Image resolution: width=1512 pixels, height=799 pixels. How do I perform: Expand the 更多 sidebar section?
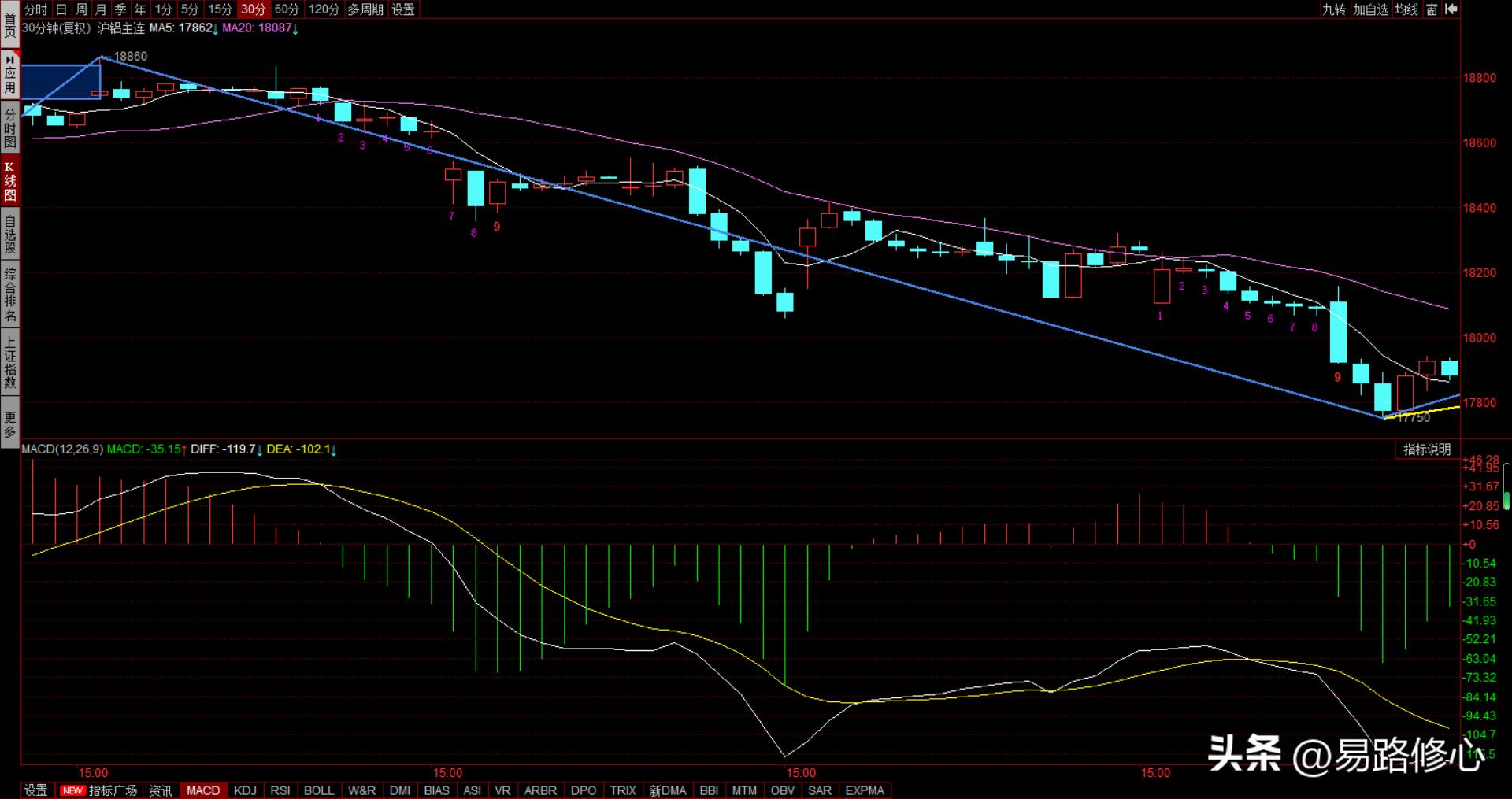[x=9, y=424]
